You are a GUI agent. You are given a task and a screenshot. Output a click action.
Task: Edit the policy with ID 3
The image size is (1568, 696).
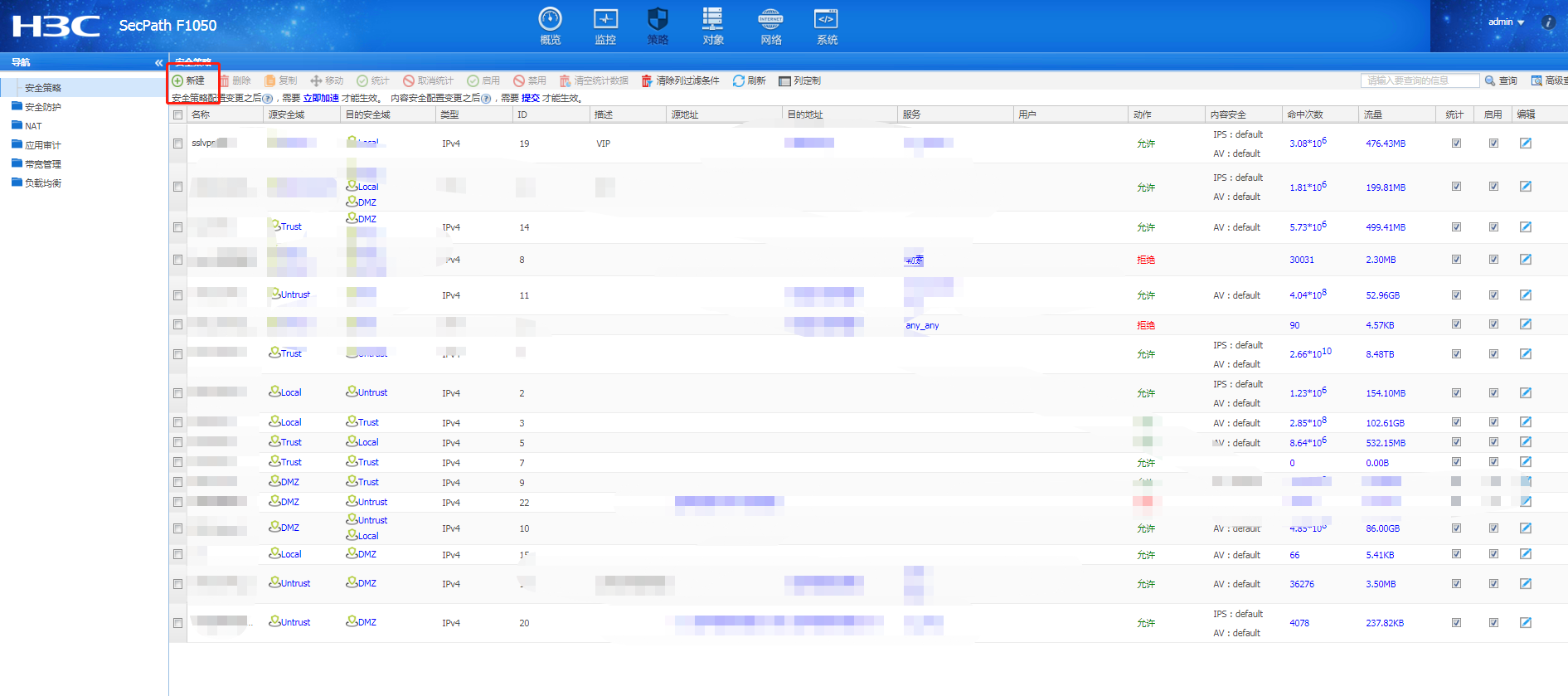point(1526,422)
